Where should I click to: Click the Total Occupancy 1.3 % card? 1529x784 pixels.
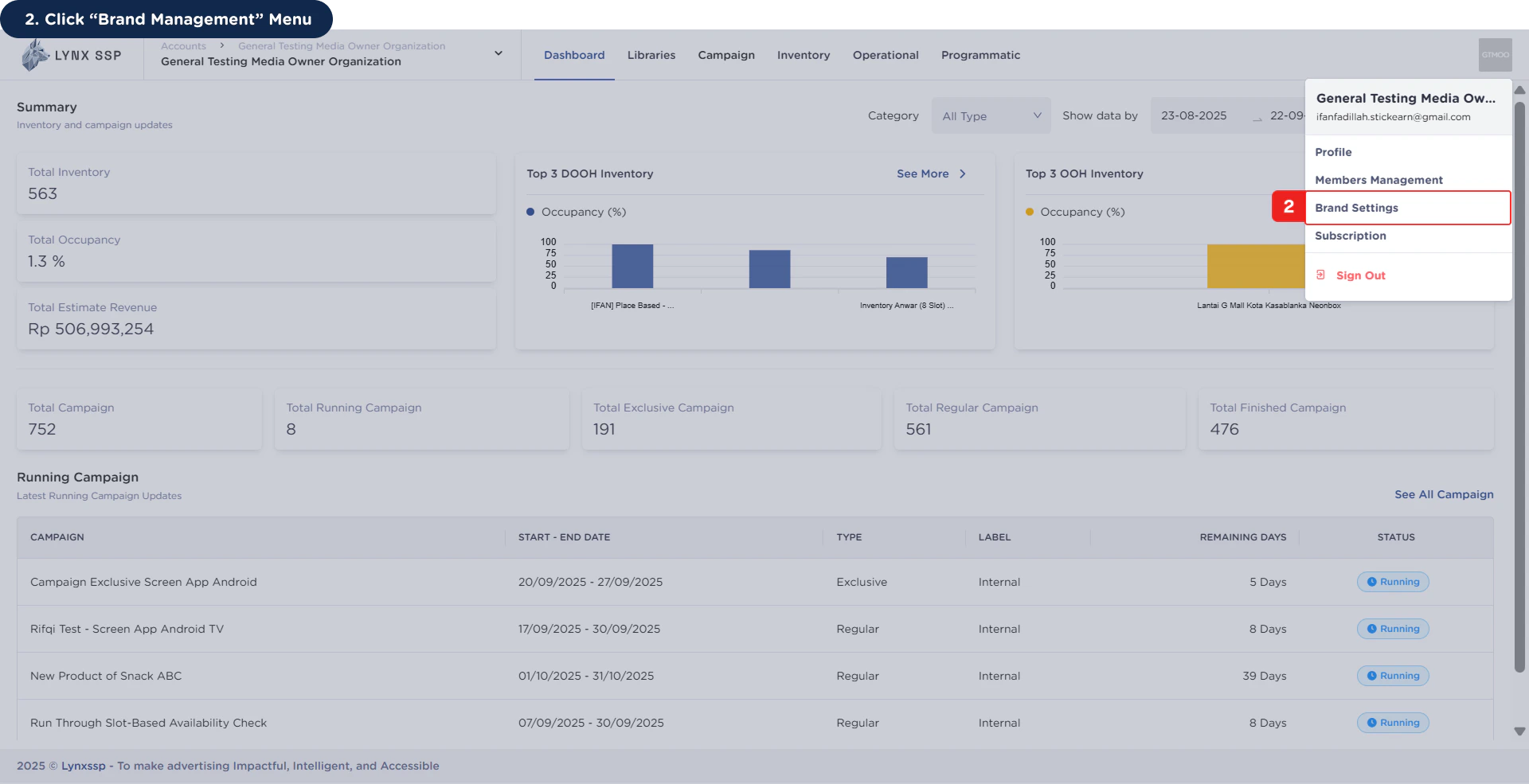256,252
